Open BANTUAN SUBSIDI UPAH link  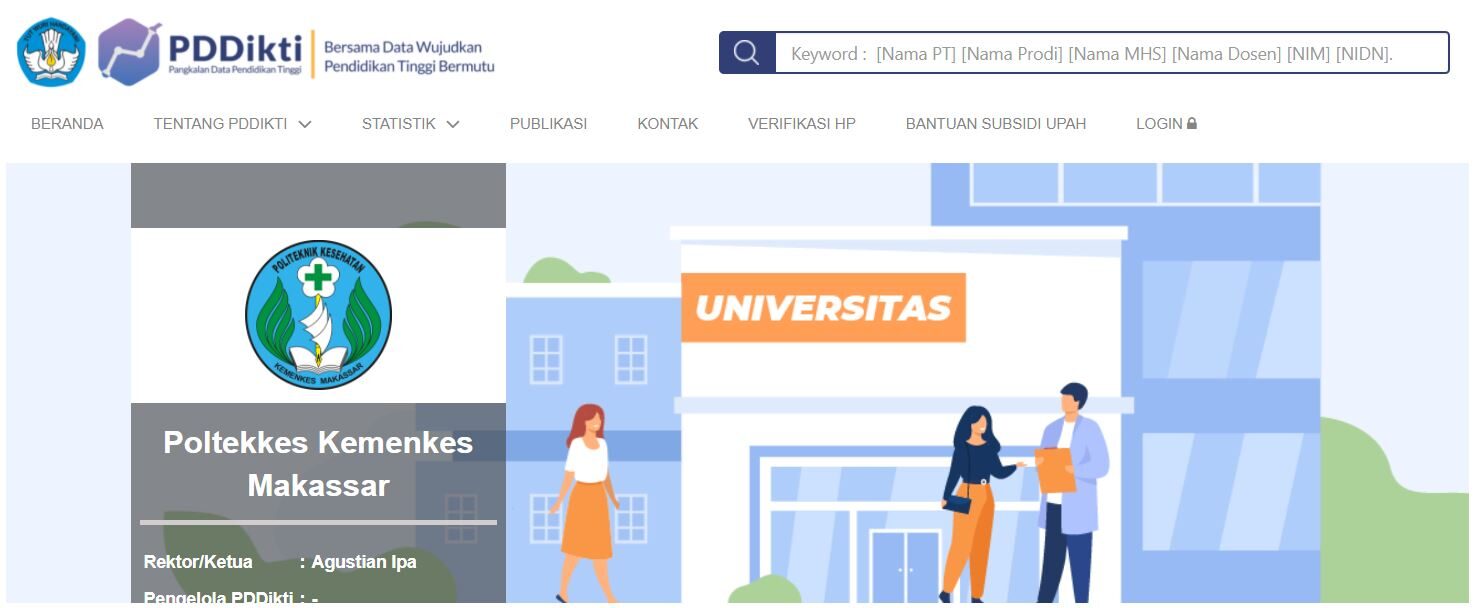pyautogui.click(x=996, y=124)
